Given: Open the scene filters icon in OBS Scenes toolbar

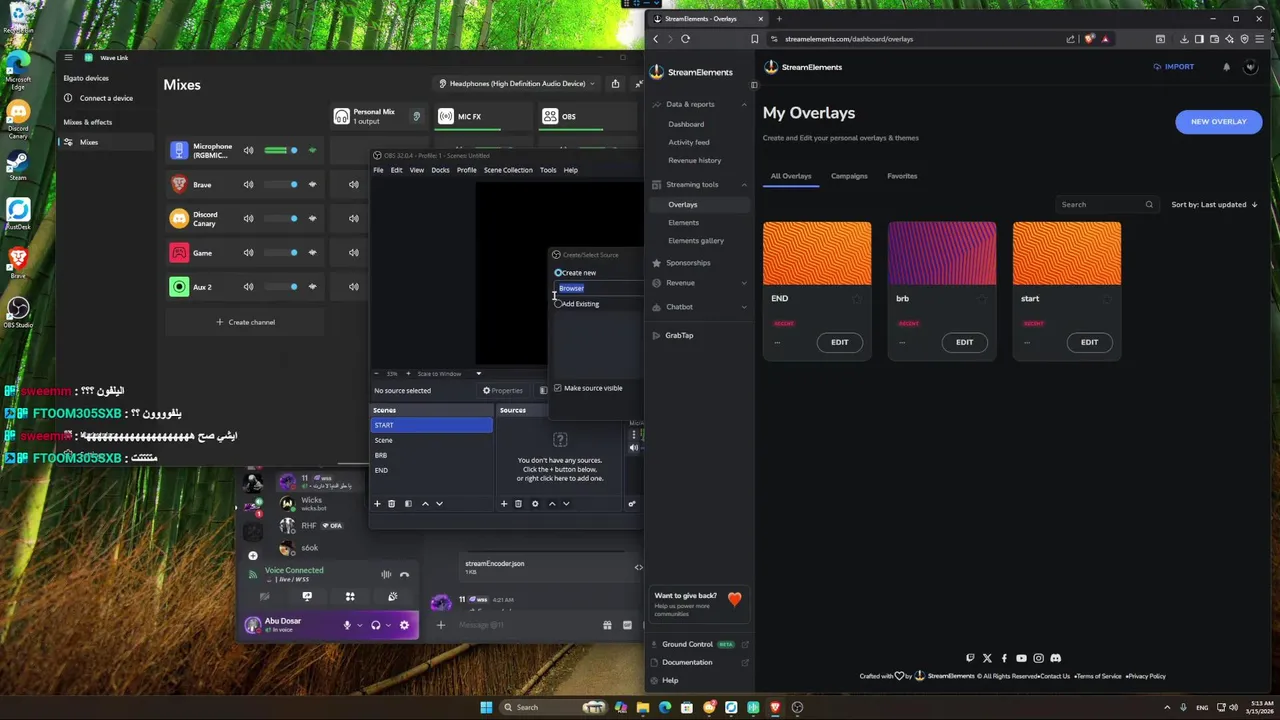Looking at the screenshot, I should pyautogui.click(x=407, y=504).
